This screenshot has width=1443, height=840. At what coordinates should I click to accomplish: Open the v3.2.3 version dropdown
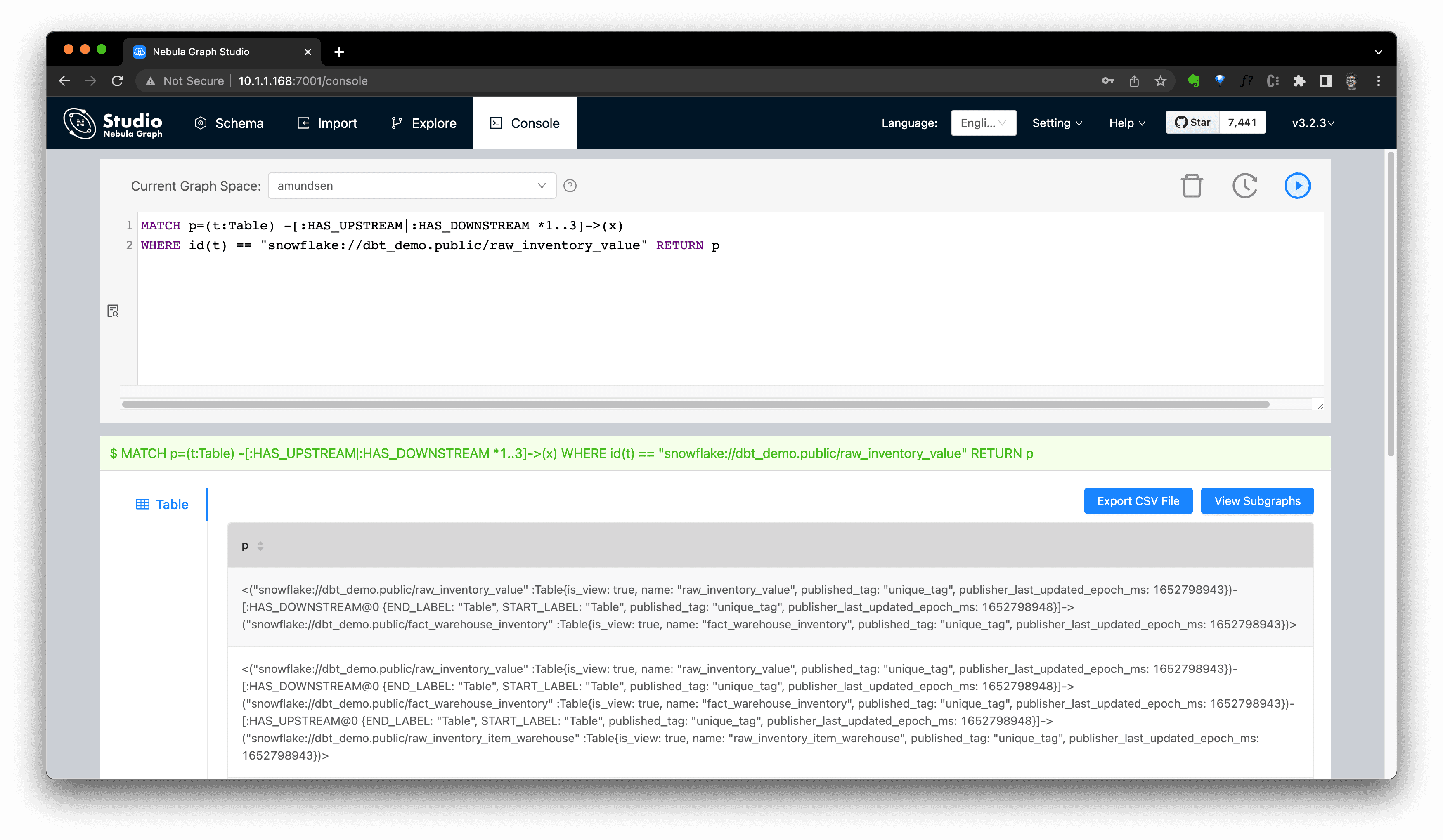tap(1313, 123)
